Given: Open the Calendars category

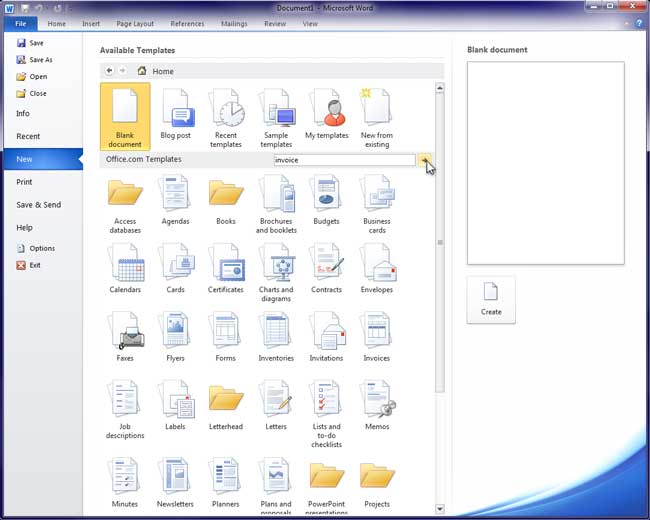Looking at the screenshot, I should coord(125,269).
